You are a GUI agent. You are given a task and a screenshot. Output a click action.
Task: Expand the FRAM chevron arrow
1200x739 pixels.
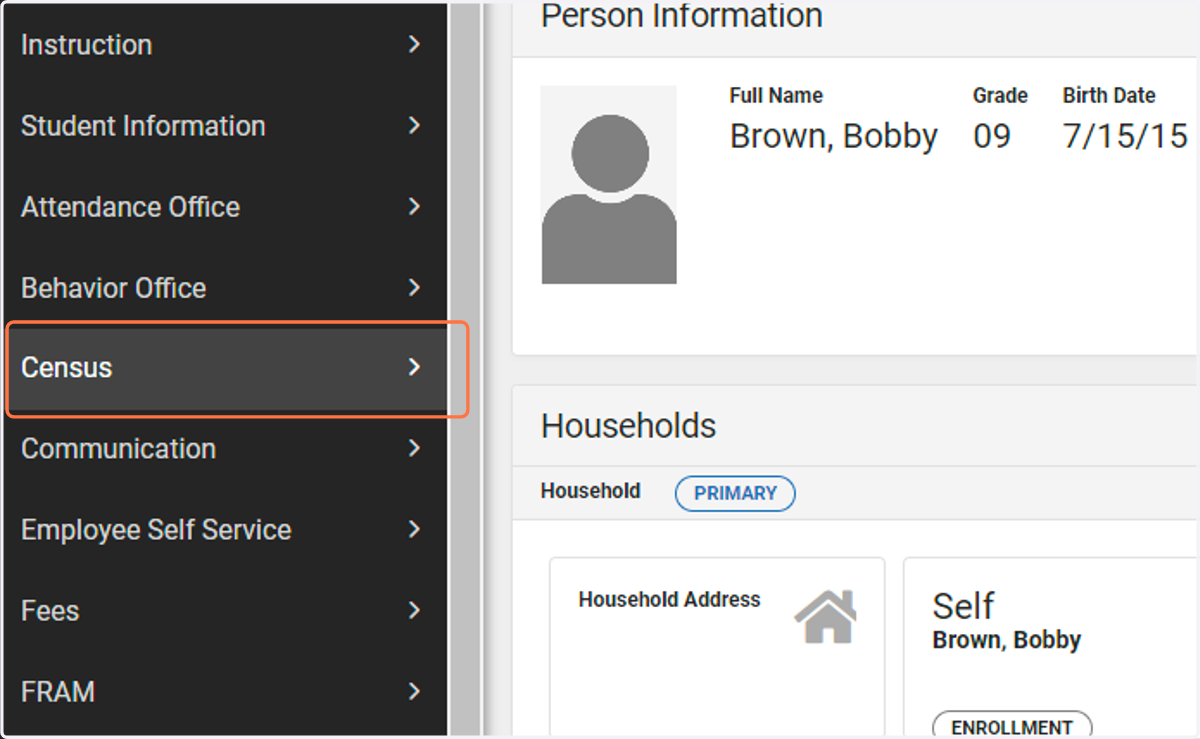(x=415, y=692)
